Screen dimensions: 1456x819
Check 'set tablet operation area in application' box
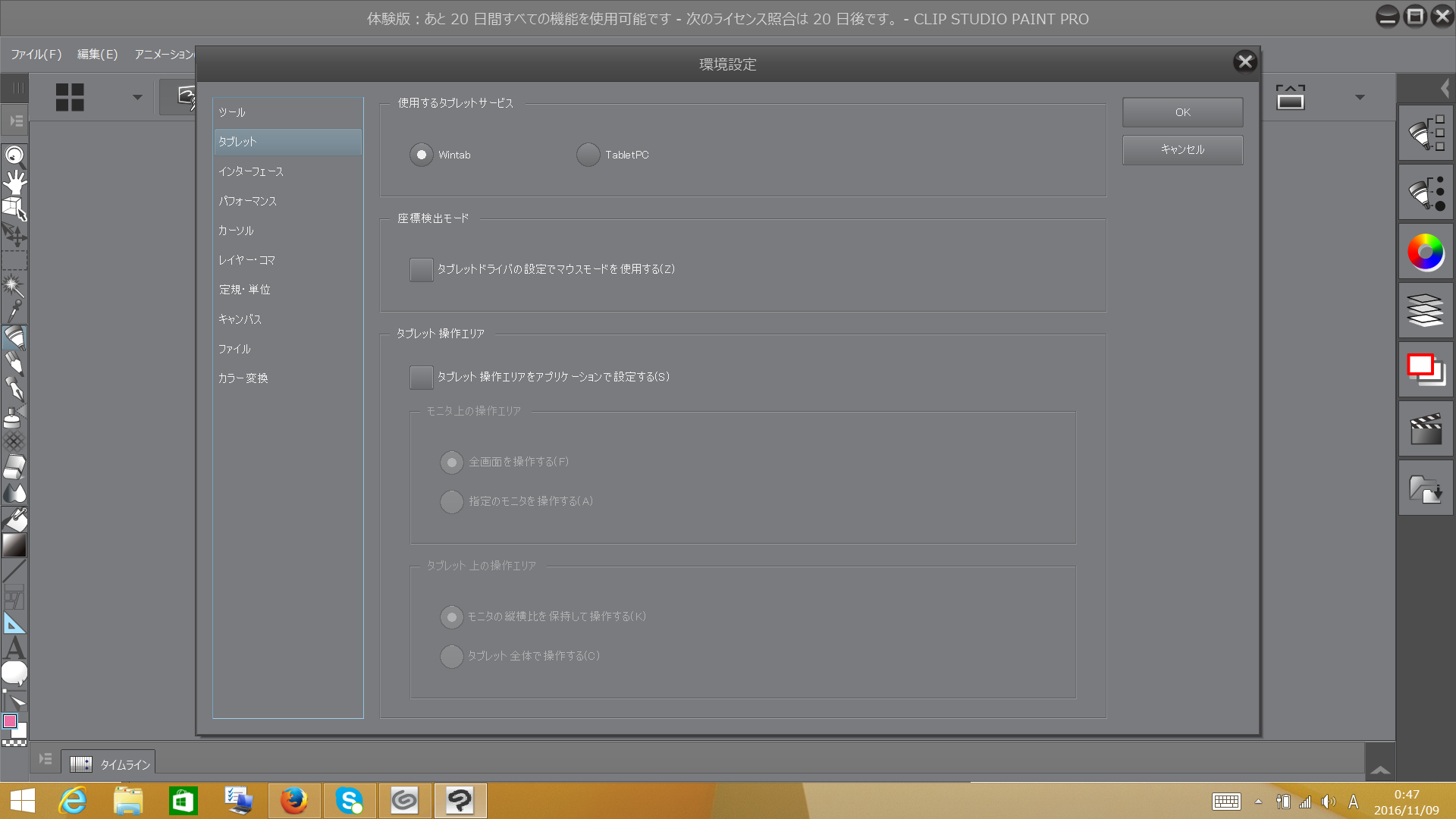tap(421, 377)
